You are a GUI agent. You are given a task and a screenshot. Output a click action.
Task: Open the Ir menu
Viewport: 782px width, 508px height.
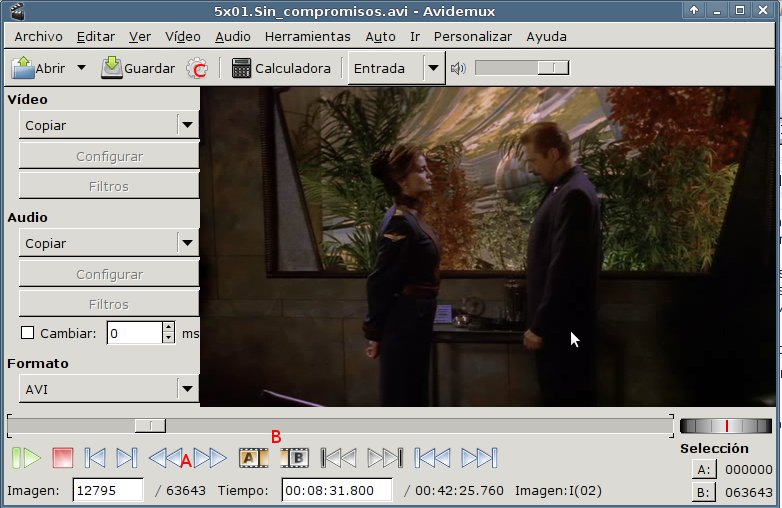pos(415,37)
